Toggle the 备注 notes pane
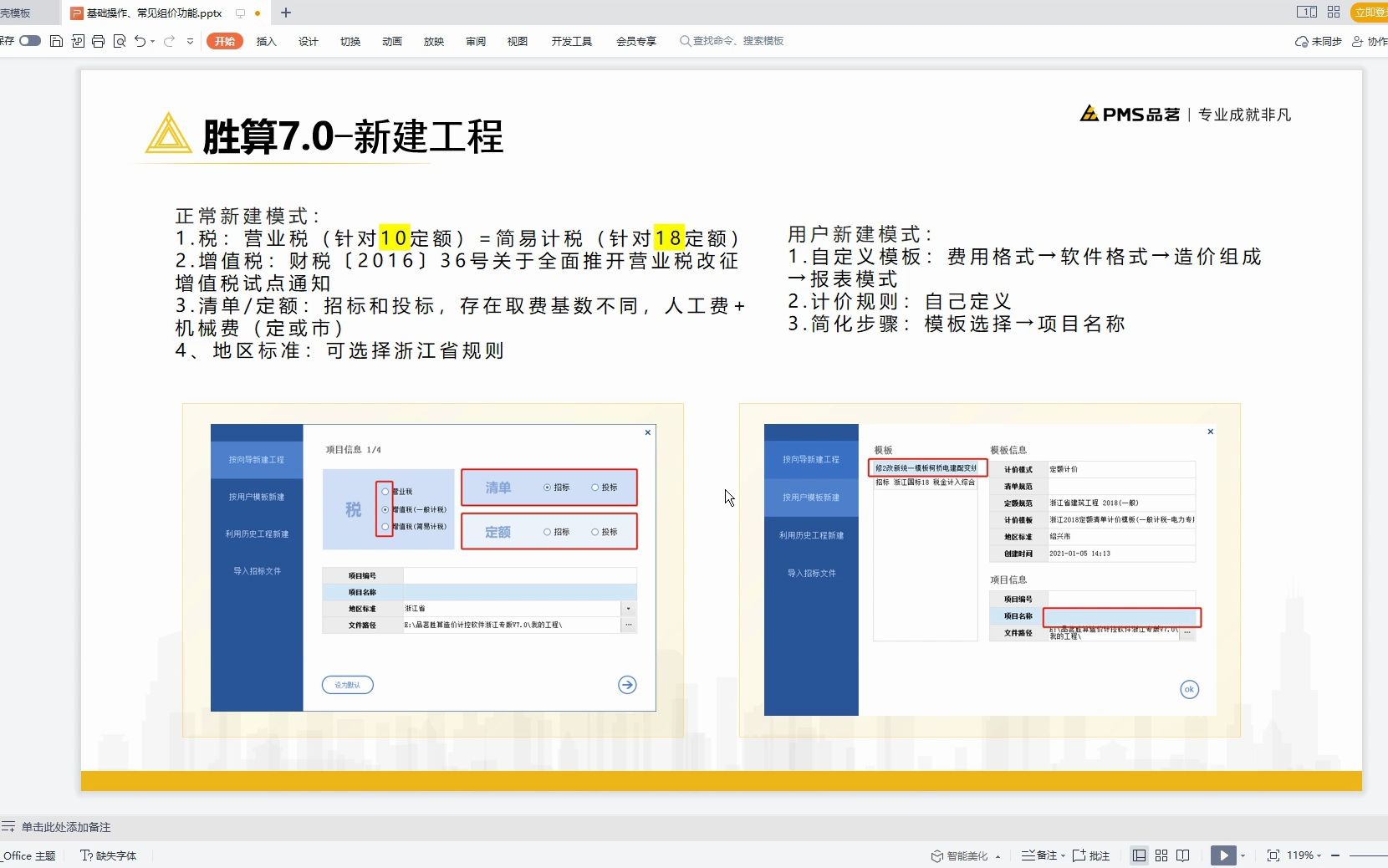Image resolution: width=1388 pixels, height=868 pixels. pyautogui.click(x=1038, y=855)
